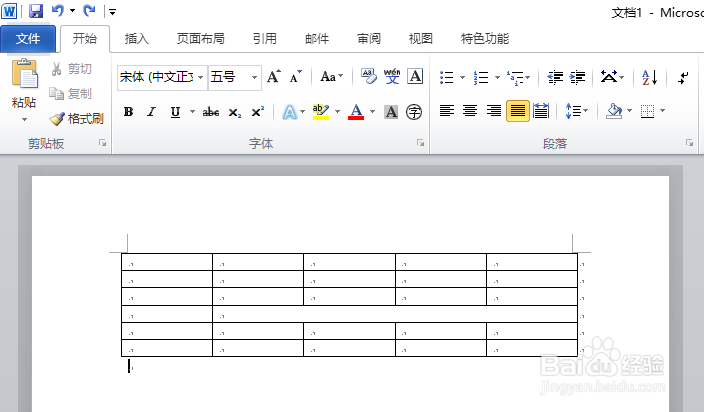Center align text

[470, 111]
